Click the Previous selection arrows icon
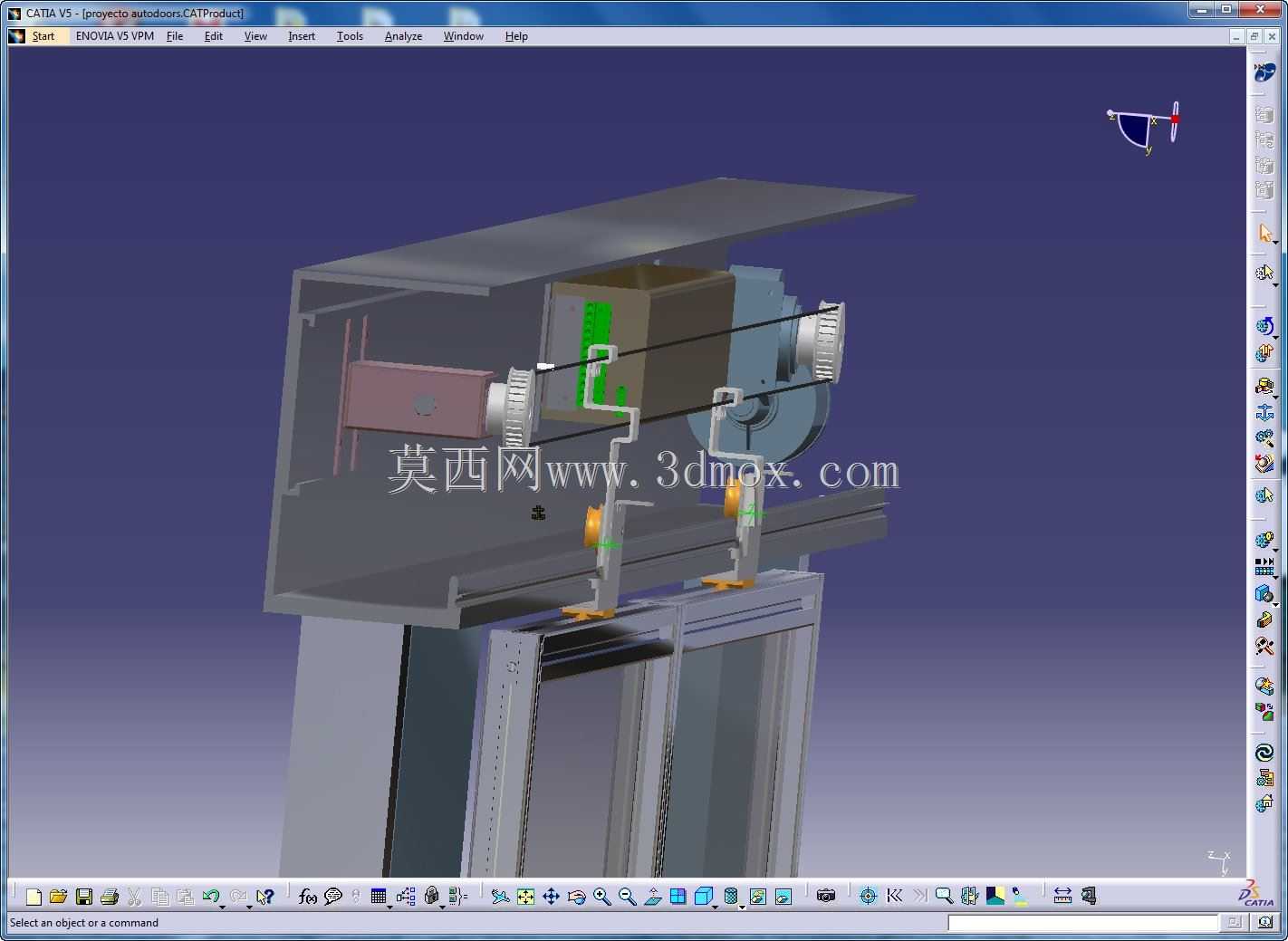 tap(894, 897)
